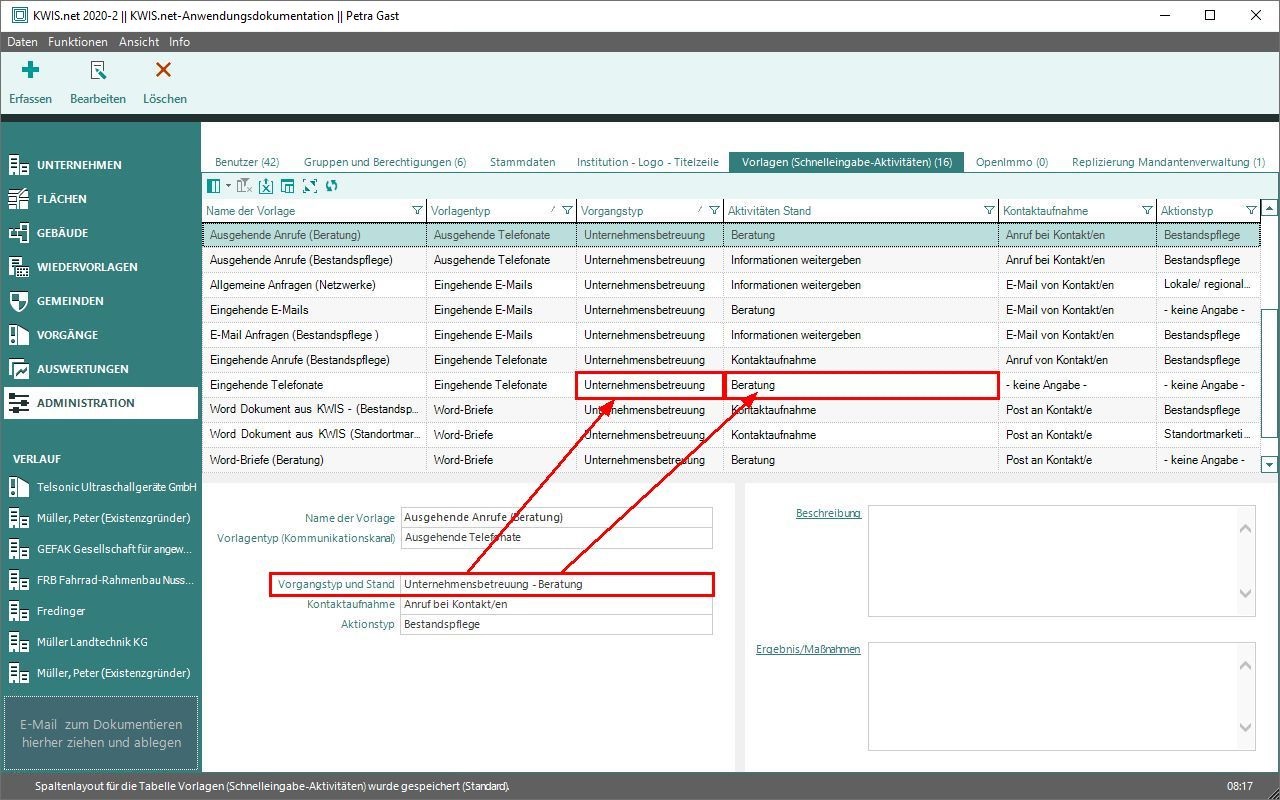Click the Name der Vorlage field
Viewport: 1280px width, 800px height.
pos(556,518)
